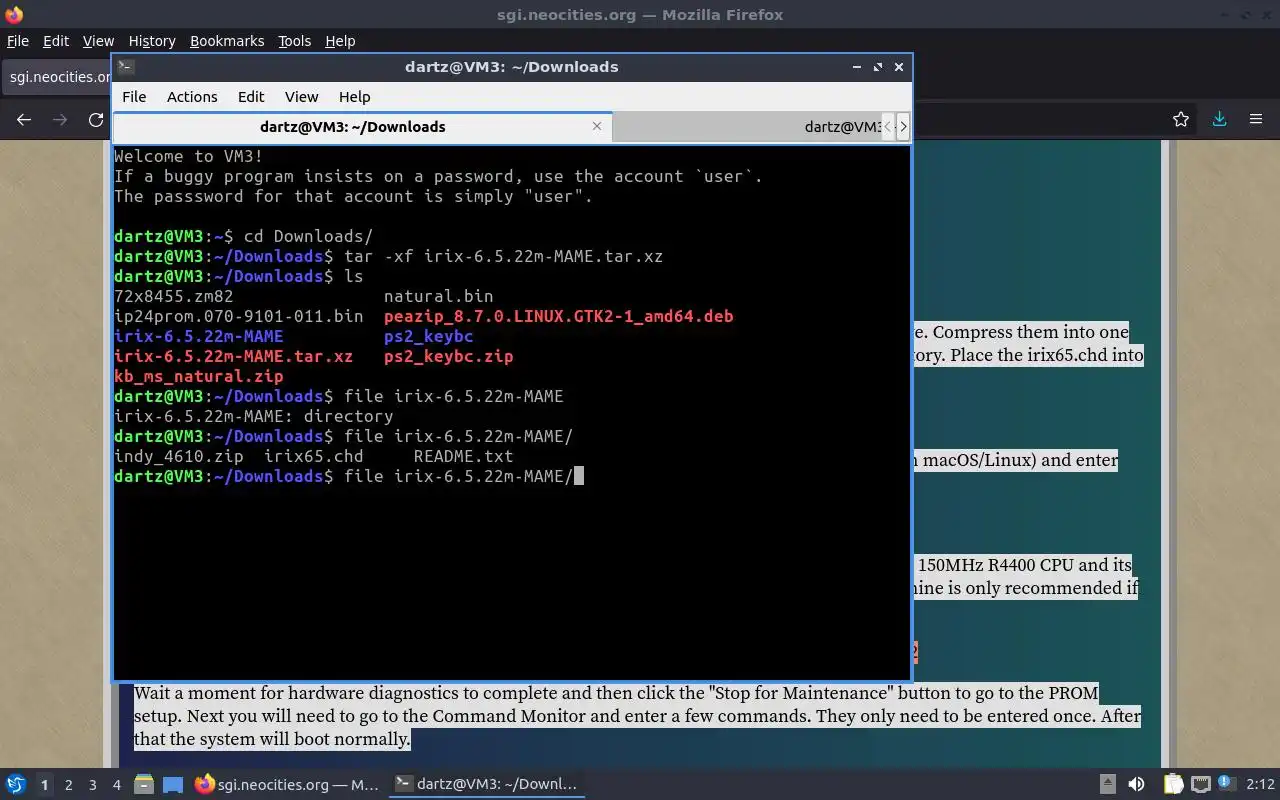1280x800 pixels.
Task: Open Firefox Edit menu
Action: coord(56,41)
